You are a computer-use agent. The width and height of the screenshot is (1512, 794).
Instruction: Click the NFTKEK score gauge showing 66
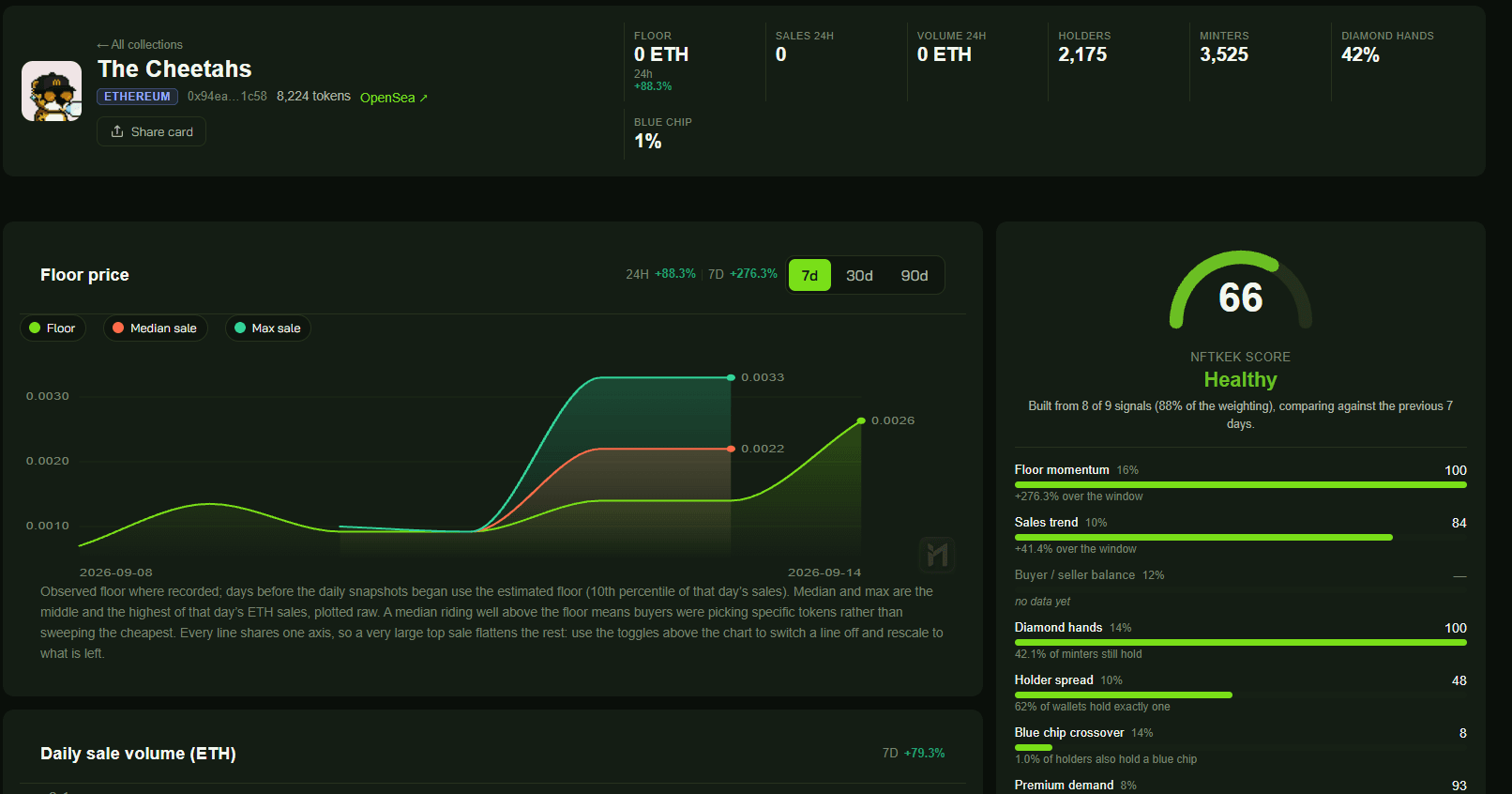pos(1240,290)
